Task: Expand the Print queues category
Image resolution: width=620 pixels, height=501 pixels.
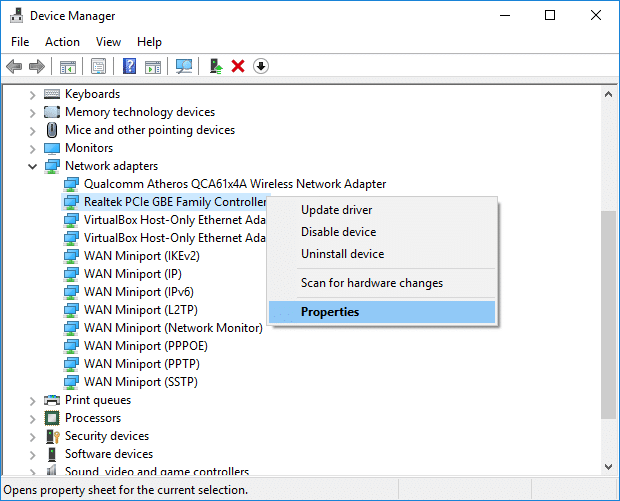Action: (x=32, y=400)
